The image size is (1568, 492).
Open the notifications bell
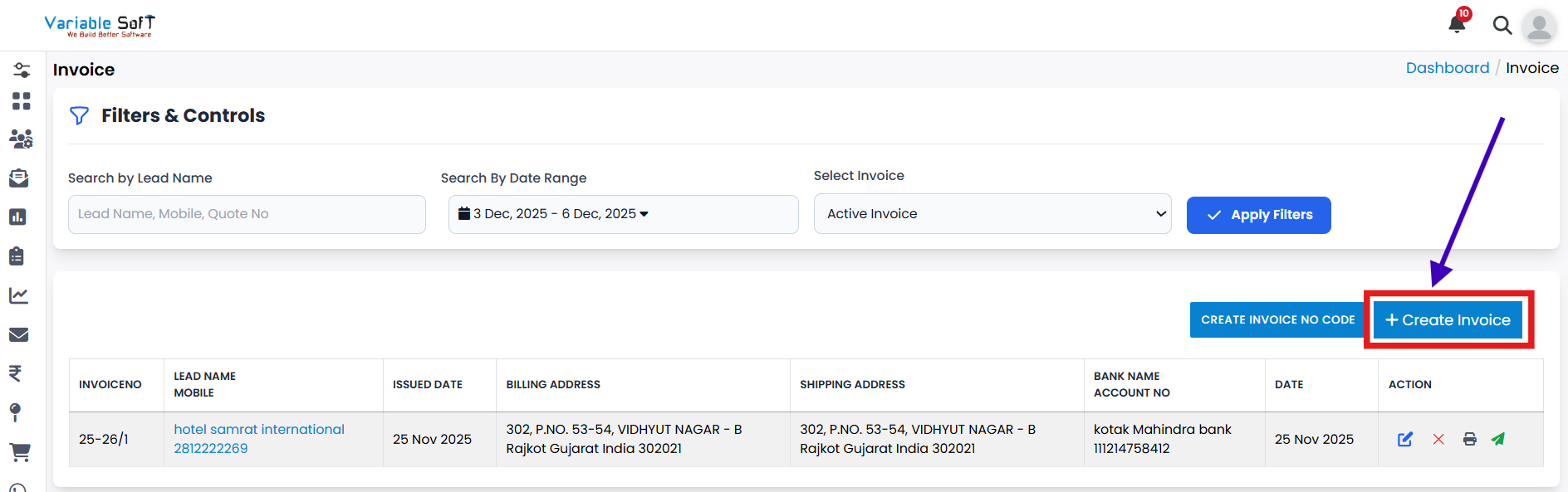1458,22
